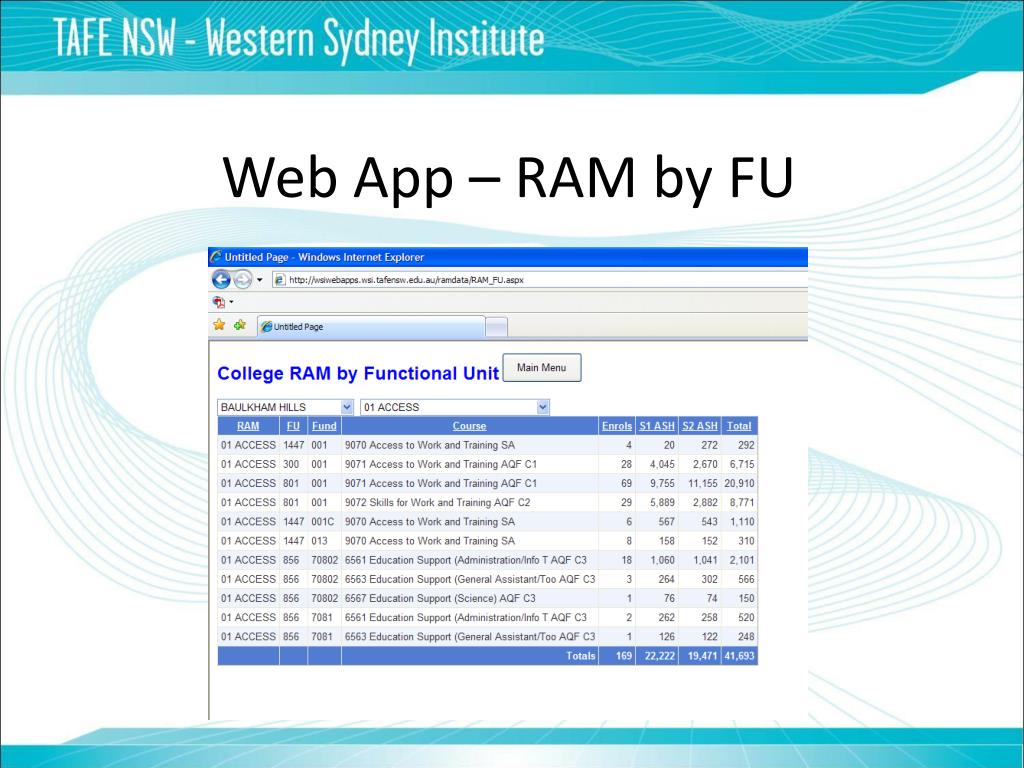Click the Main Menu button
This screenshot has height=768, width=1024.
click(541, 368)
